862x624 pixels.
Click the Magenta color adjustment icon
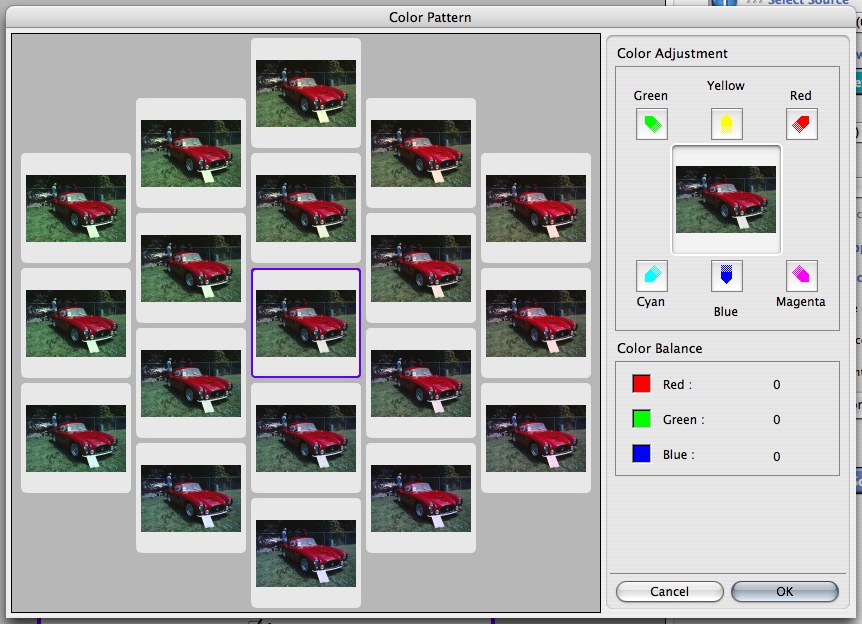pos(801,275)
